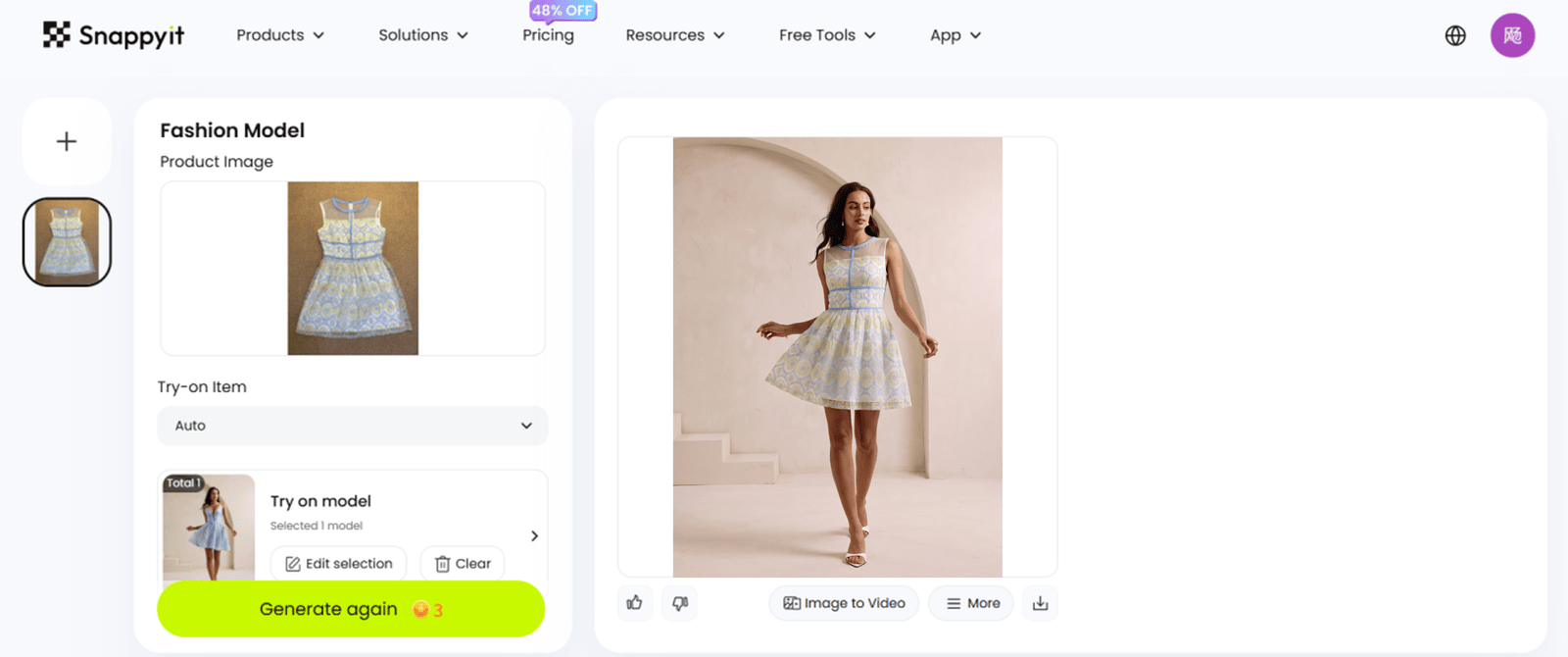Convert result using Image to Video

coord(844,603)
